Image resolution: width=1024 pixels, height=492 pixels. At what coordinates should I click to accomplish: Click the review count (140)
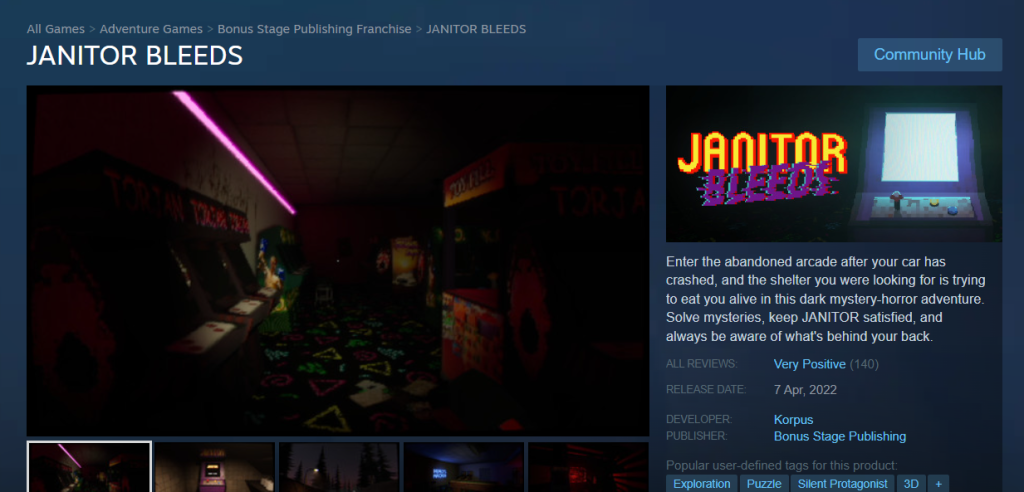[x=864, y=364]
